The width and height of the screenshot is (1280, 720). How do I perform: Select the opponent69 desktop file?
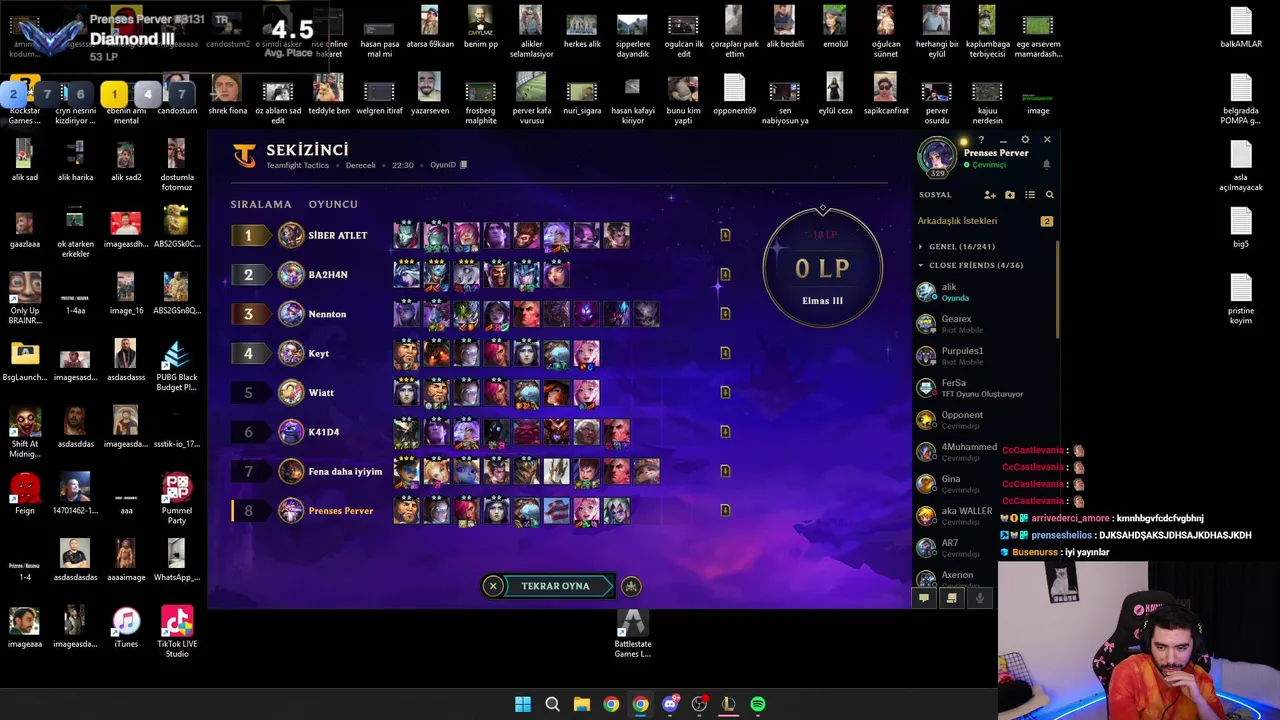coord(734,95)
